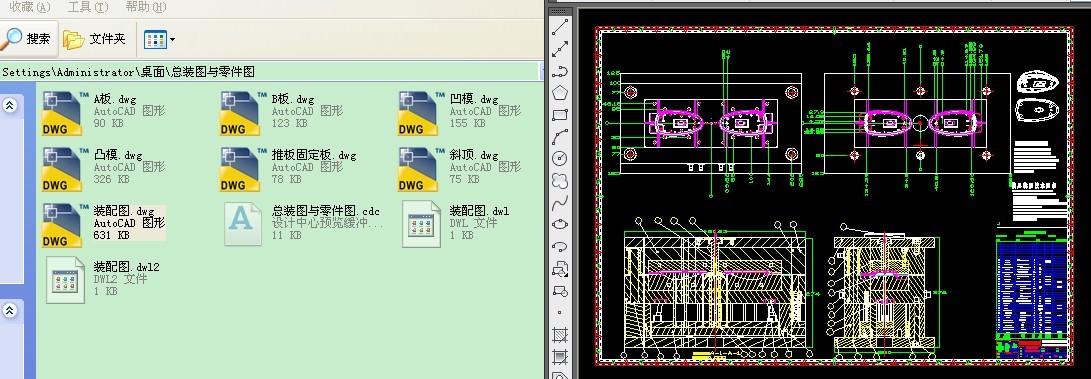Select the 总装图与零件图.cdc file icon
The width and height of the screenshot is (1091, 379).
[243, 224]
